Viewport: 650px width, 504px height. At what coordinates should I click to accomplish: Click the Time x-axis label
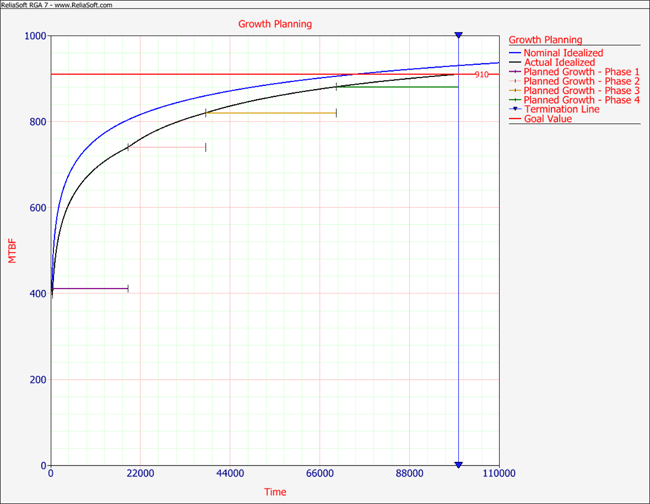[275, 492]
